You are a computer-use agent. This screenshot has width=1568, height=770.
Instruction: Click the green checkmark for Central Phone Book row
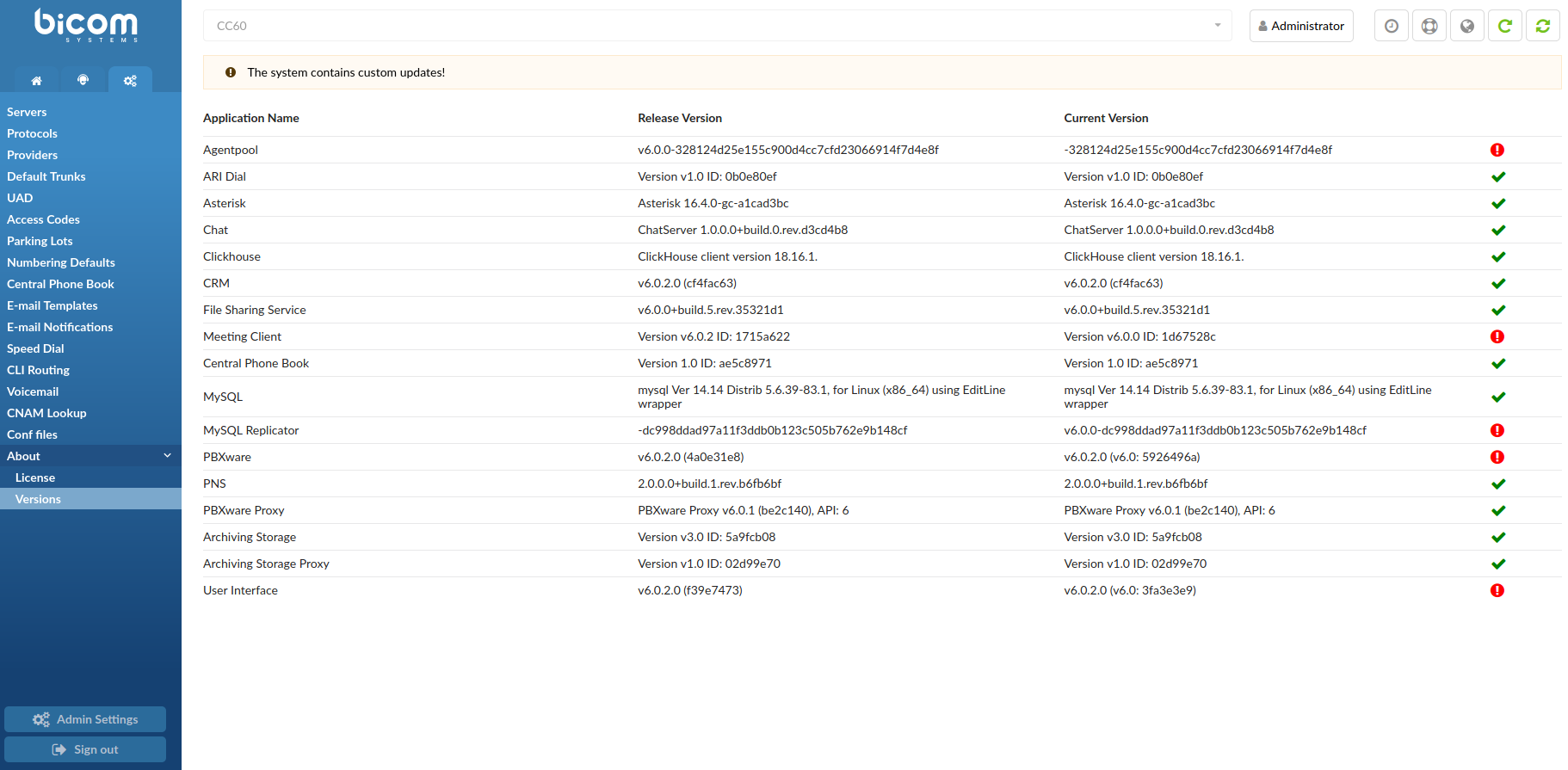[1498, 363]
